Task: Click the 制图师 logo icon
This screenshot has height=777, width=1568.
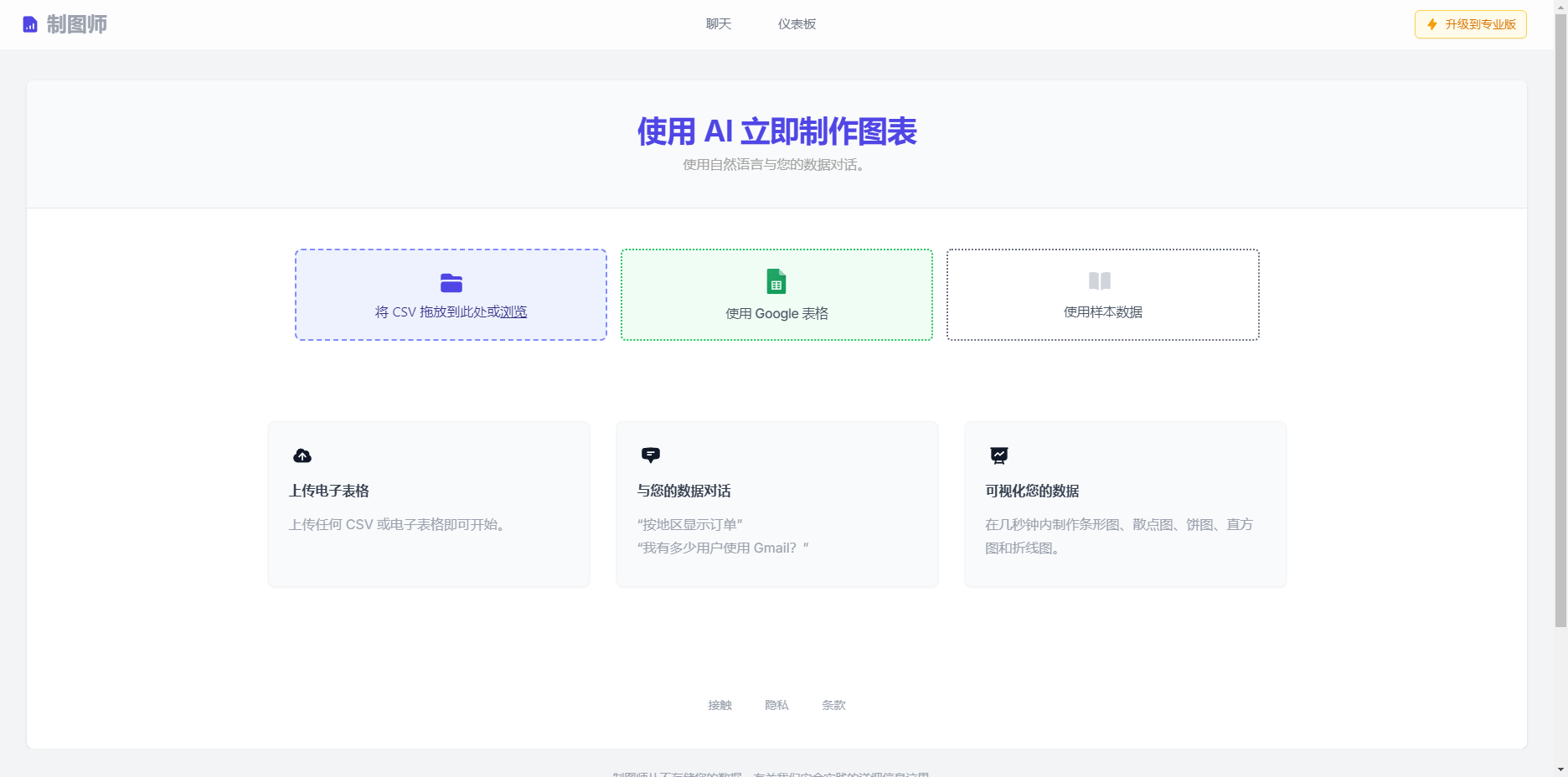Action: tap(29, 24)
